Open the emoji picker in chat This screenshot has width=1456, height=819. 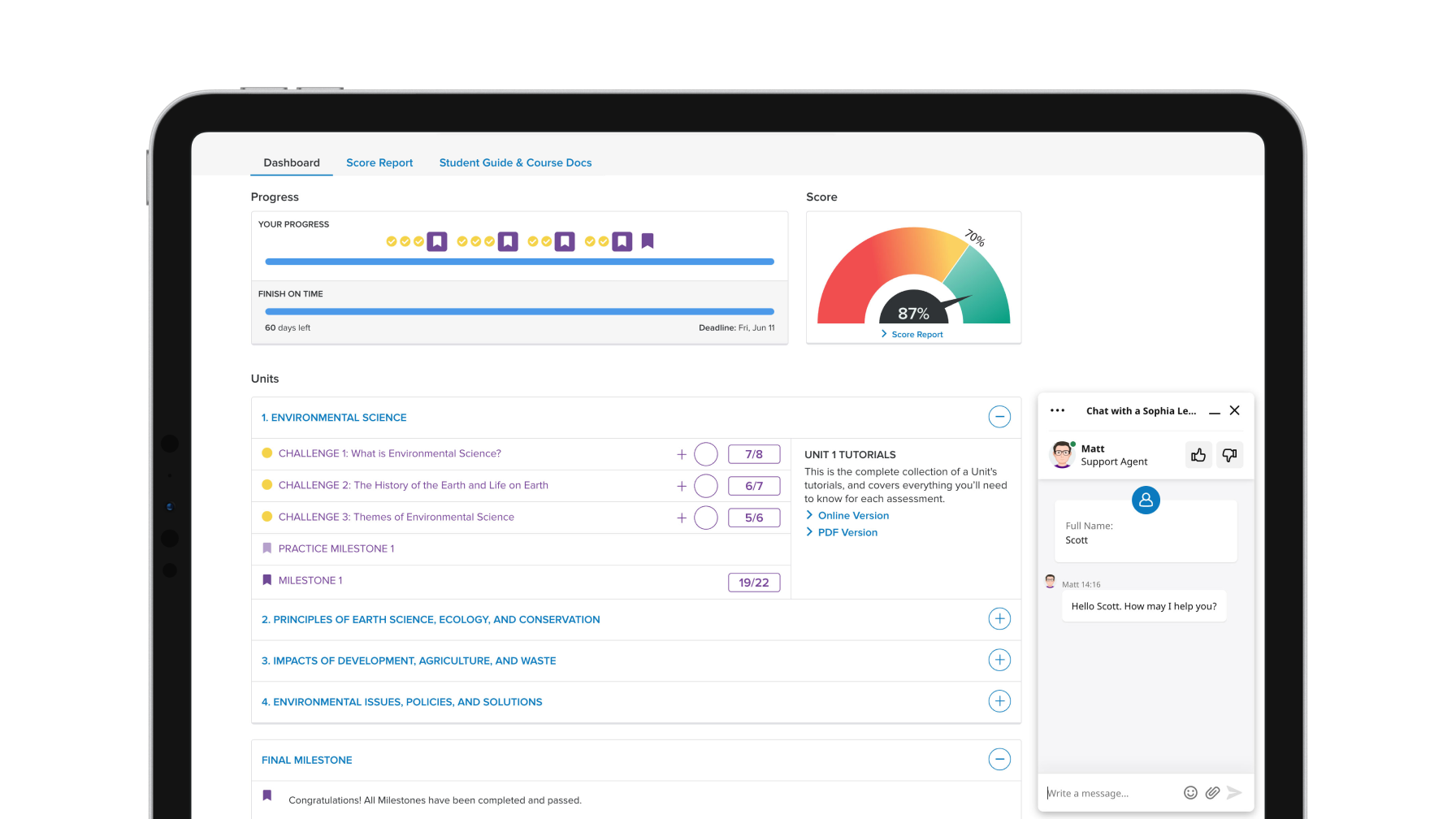point(1190,793)
